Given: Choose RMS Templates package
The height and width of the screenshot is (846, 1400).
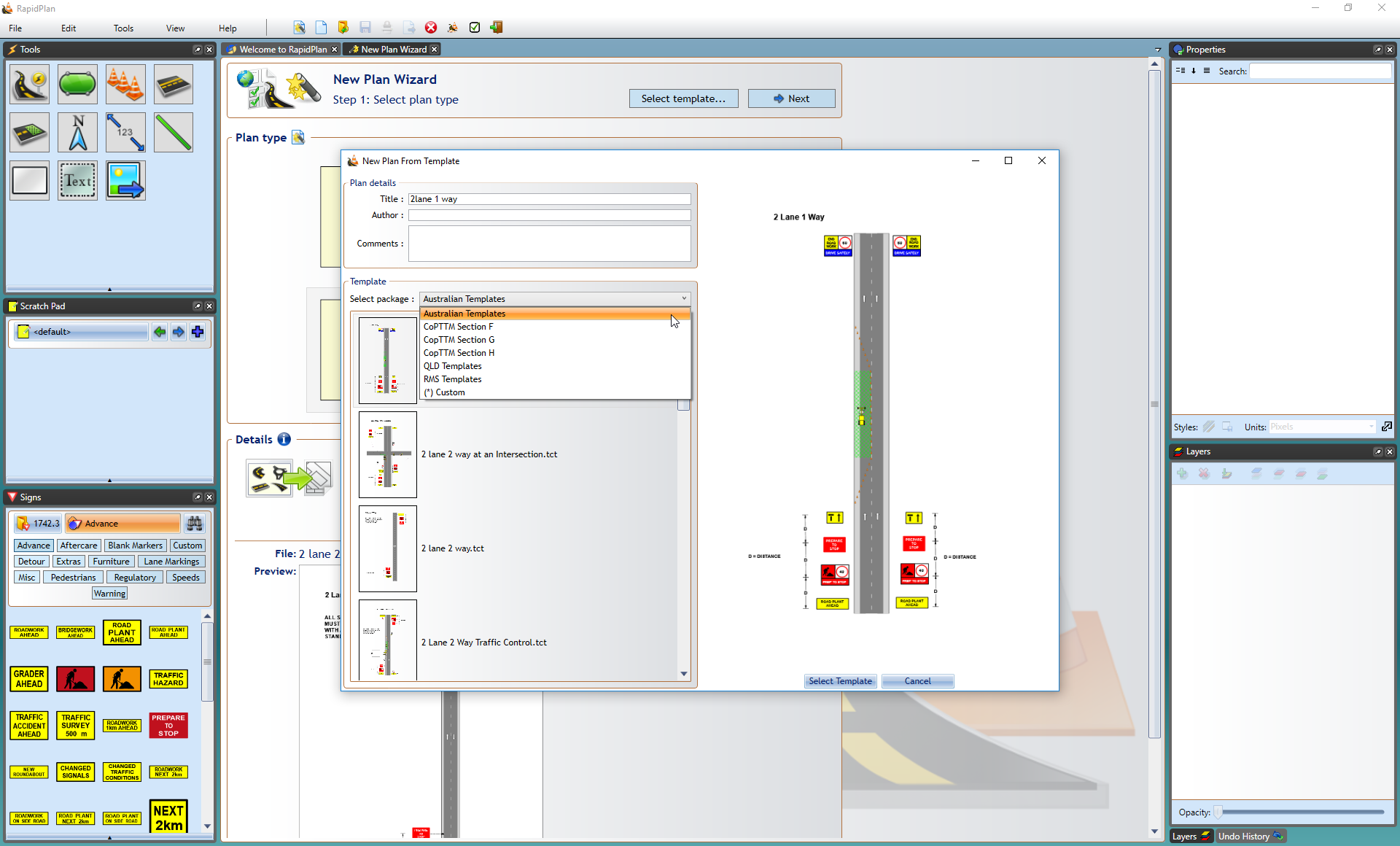Looking at the screenshot, I should 555,379.
